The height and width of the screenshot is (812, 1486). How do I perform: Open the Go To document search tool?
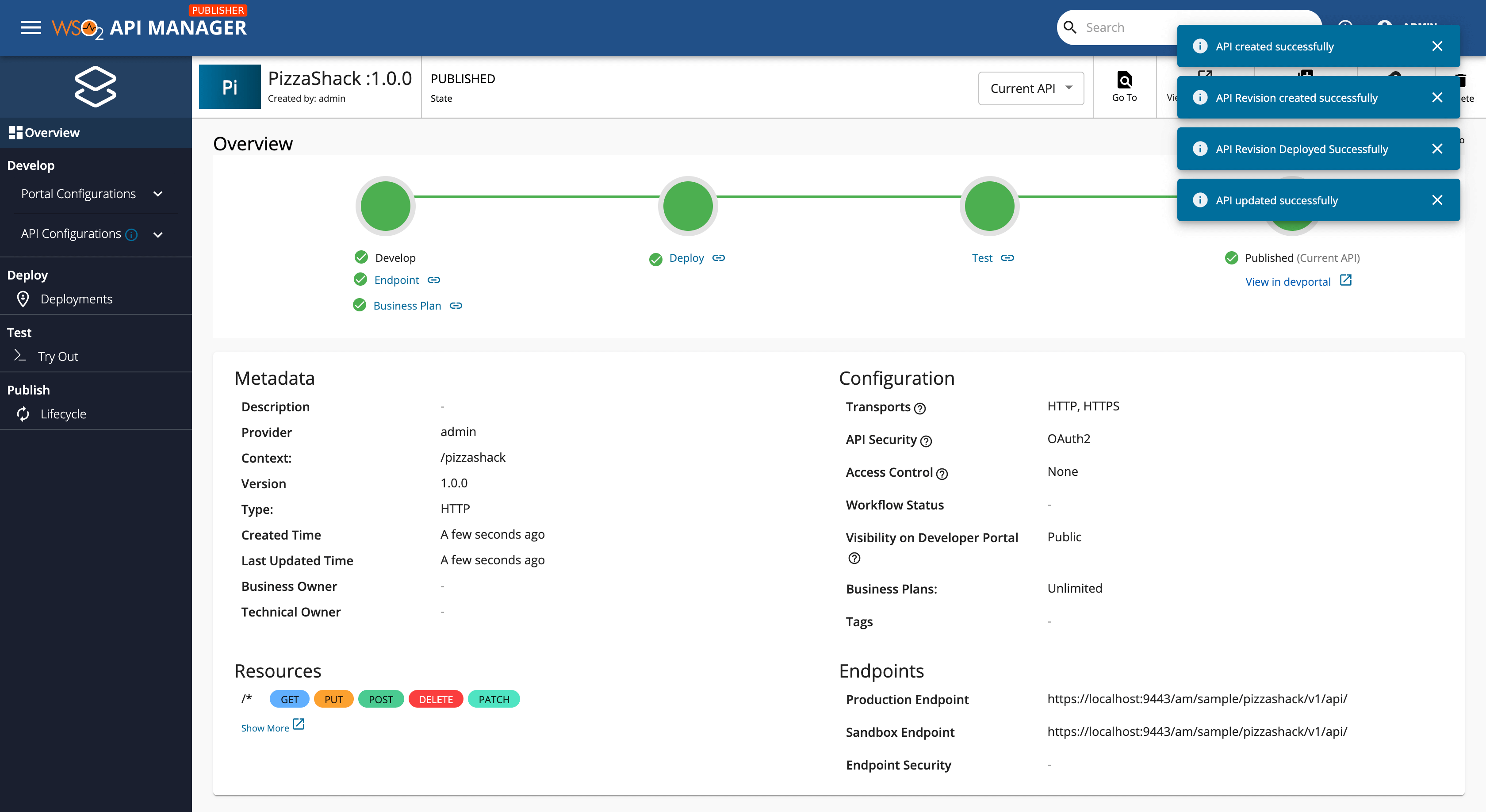[1124, 87]
